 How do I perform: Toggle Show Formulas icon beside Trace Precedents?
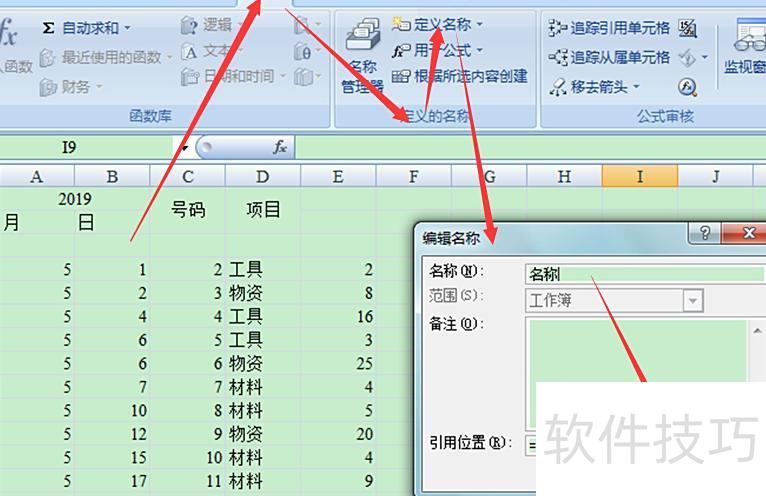pyautogui.click(x=687, y=28)
